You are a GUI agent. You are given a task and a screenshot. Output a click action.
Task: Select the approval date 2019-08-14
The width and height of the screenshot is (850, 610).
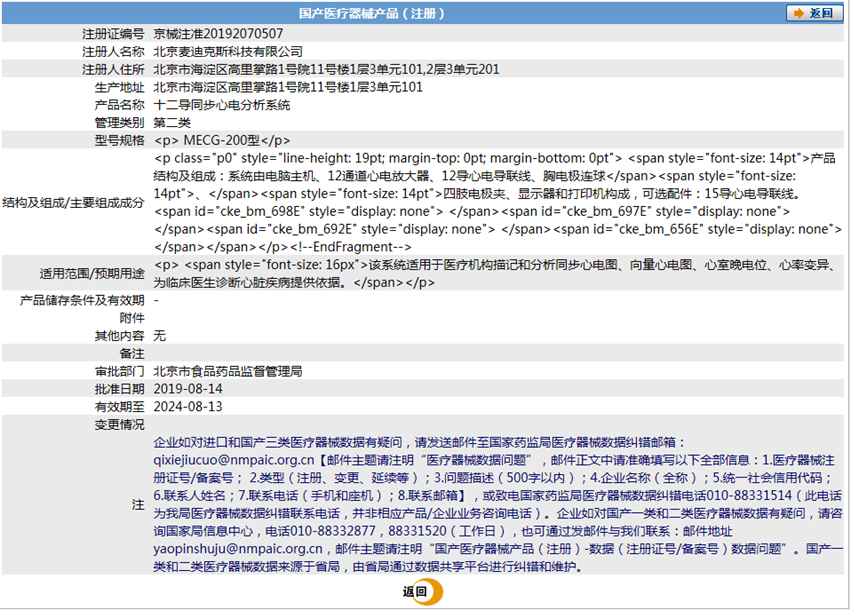[x=190, y=388]
